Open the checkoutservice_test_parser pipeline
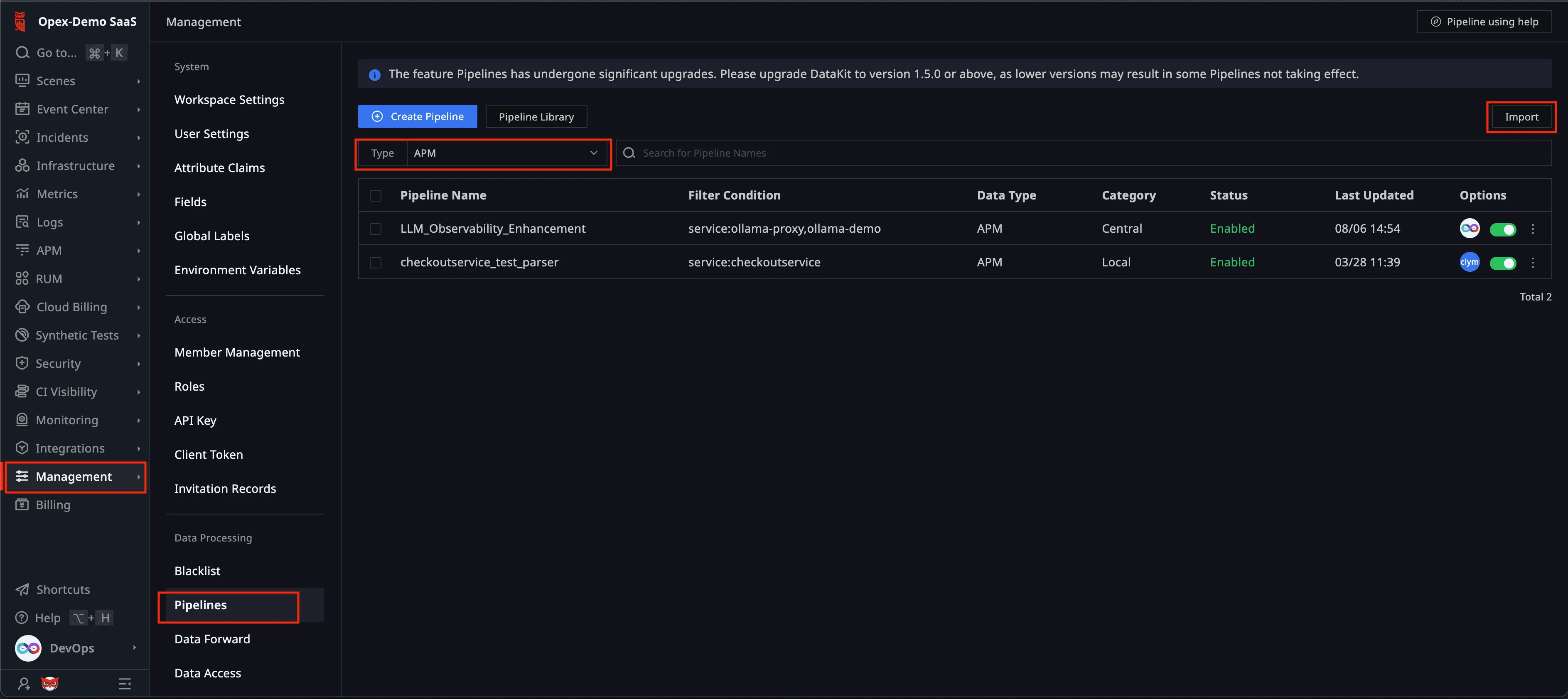1568x699 pixels. [479, 262]
